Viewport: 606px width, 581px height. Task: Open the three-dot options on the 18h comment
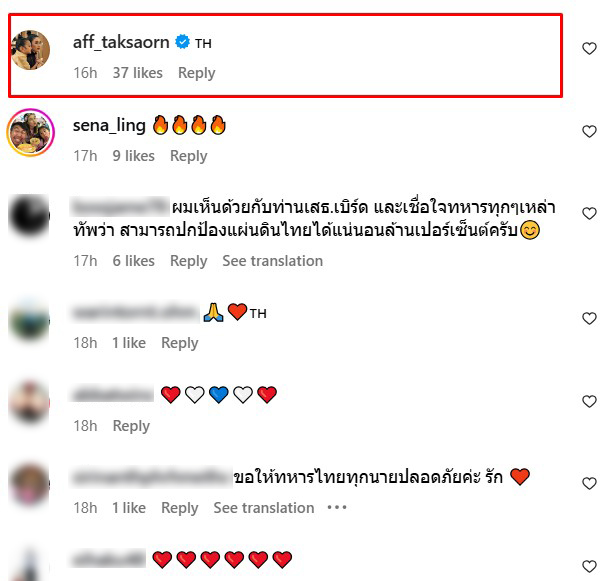(337, 507)
